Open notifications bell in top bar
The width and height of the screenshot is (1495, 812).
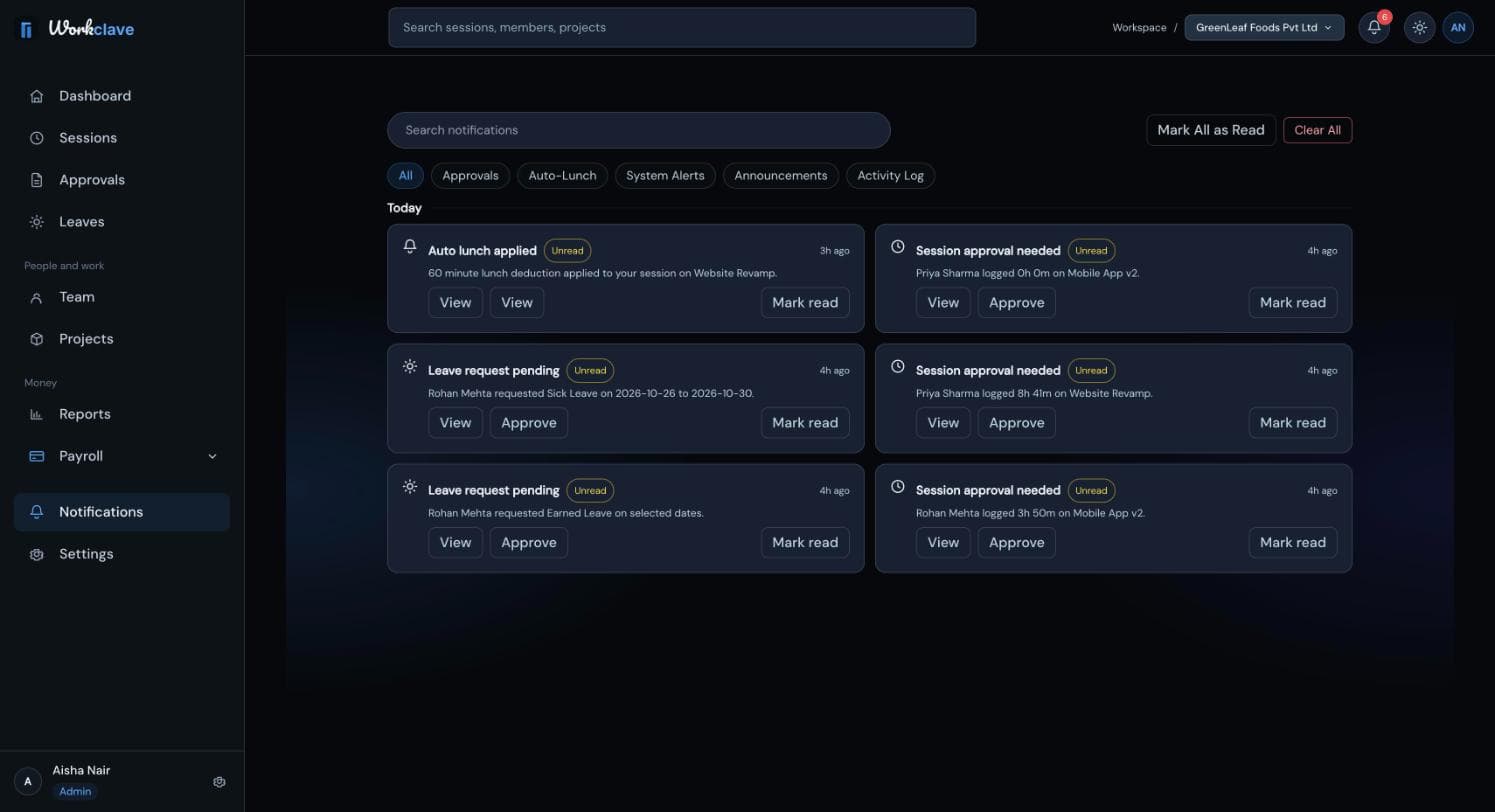1374,28
